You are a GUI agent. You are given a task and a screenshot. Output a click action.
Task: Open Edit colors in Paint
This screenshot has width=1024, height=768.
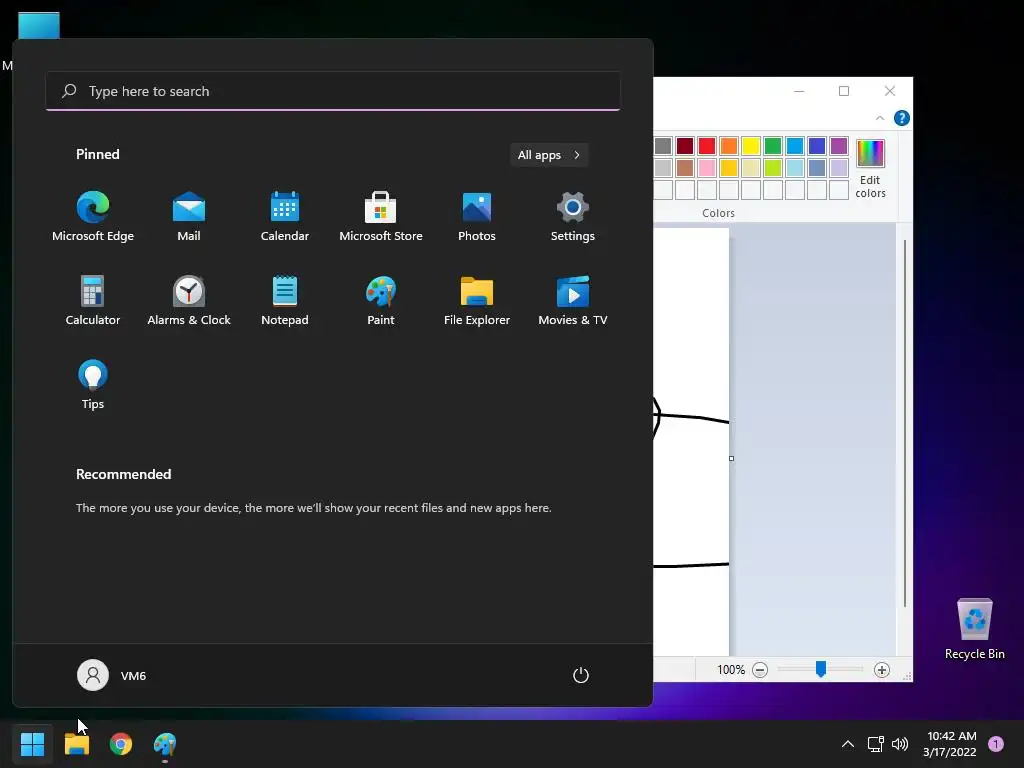[871, 169]
